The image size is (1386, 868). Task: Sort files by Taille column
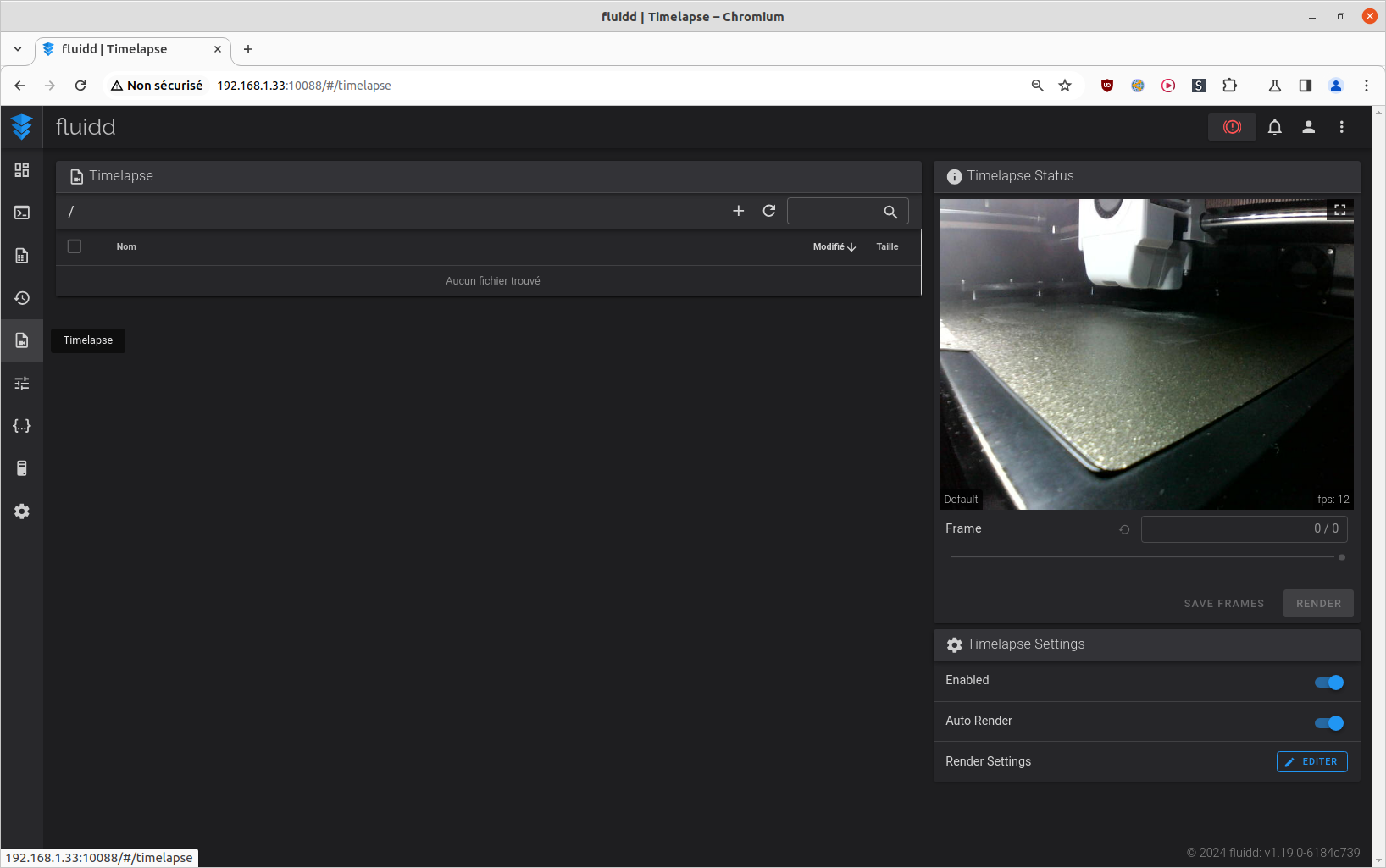coord(887,247)
